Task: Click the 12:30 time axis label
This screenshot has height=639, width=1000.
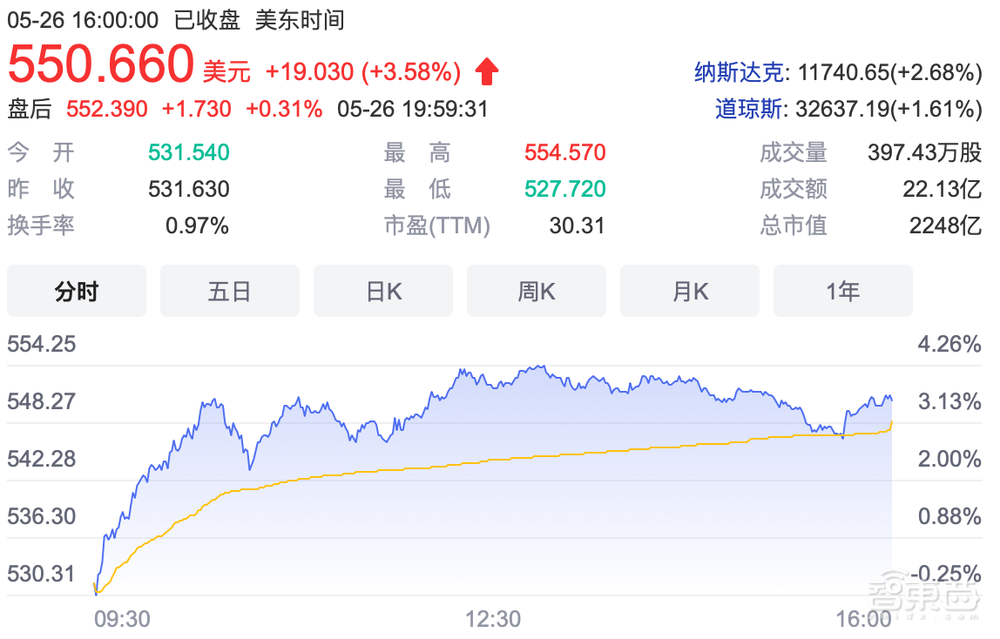Action: point(491,619)
